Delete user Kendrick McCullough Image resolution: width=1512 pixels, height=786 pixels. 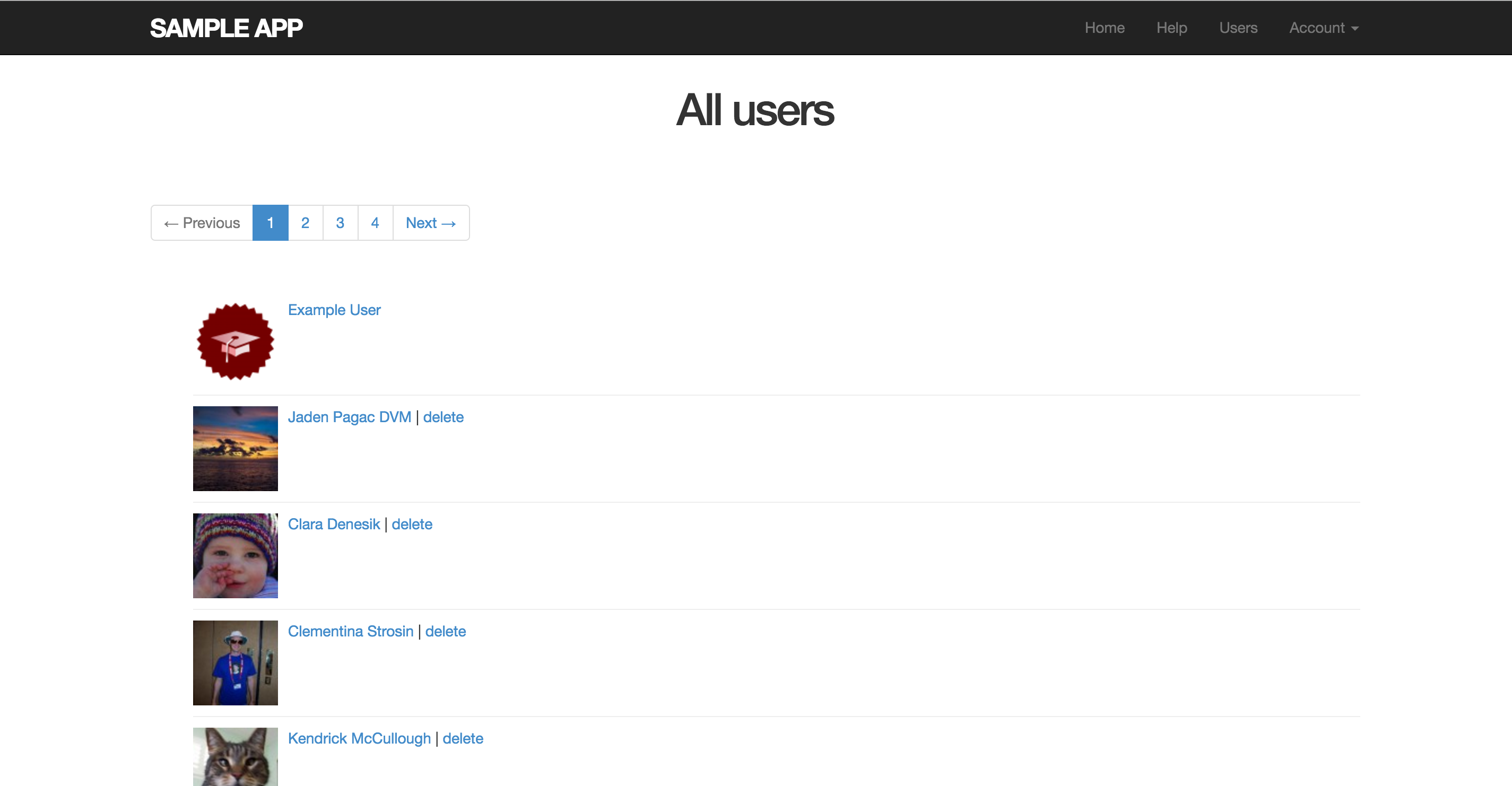463,738
